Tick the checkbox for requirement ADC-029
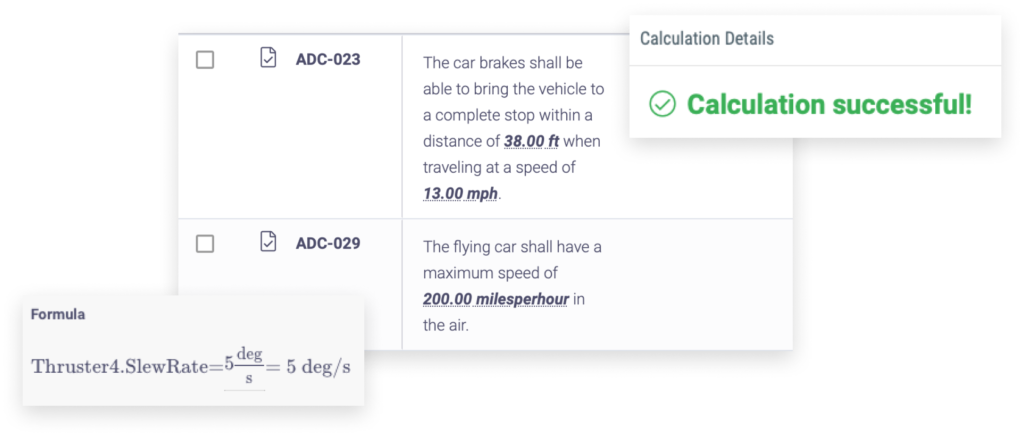The width and height of the screenshot is (1024, 436). click(x=205, y=244)
